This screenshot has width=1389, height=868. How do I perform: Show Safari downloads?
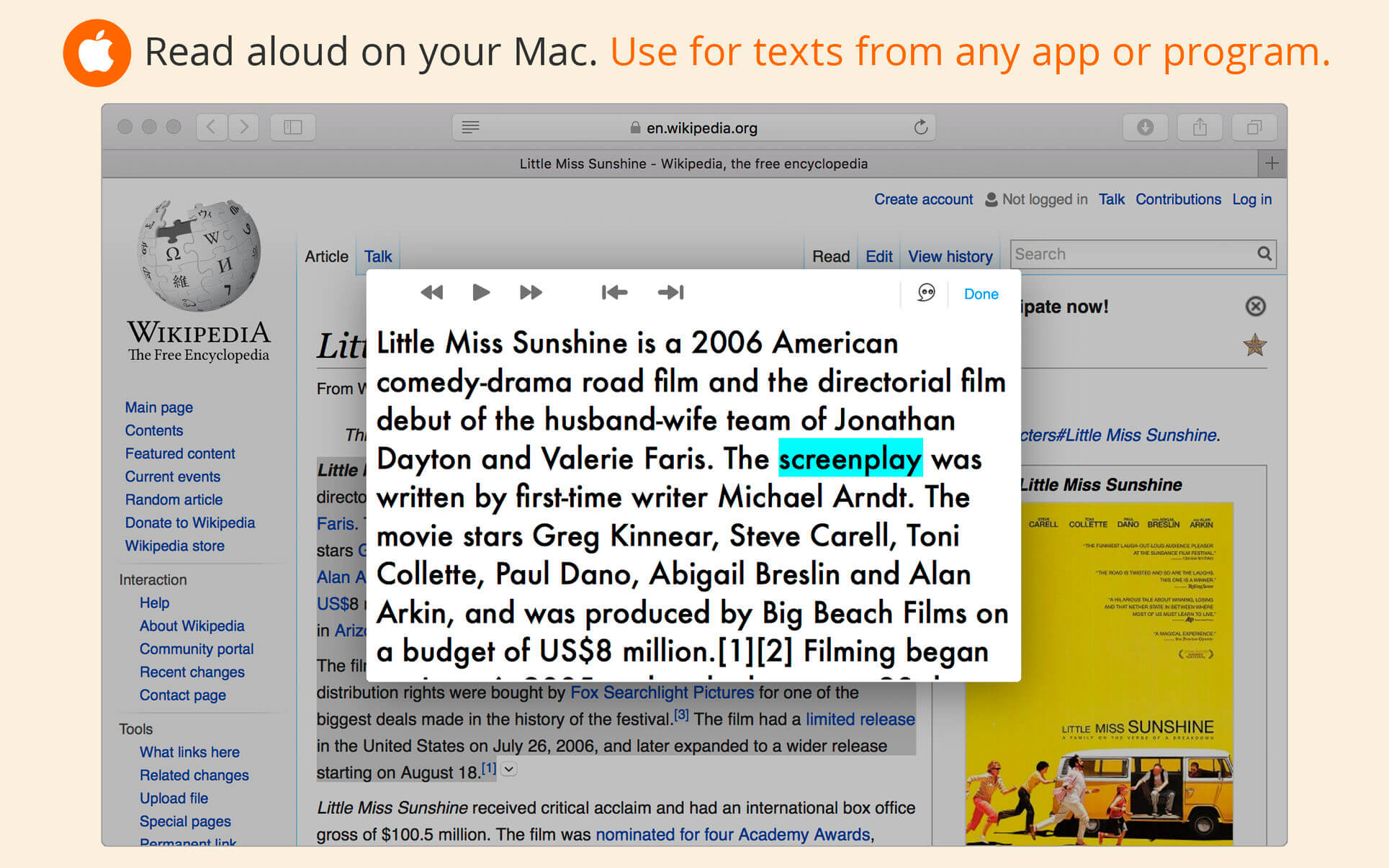1145,127
